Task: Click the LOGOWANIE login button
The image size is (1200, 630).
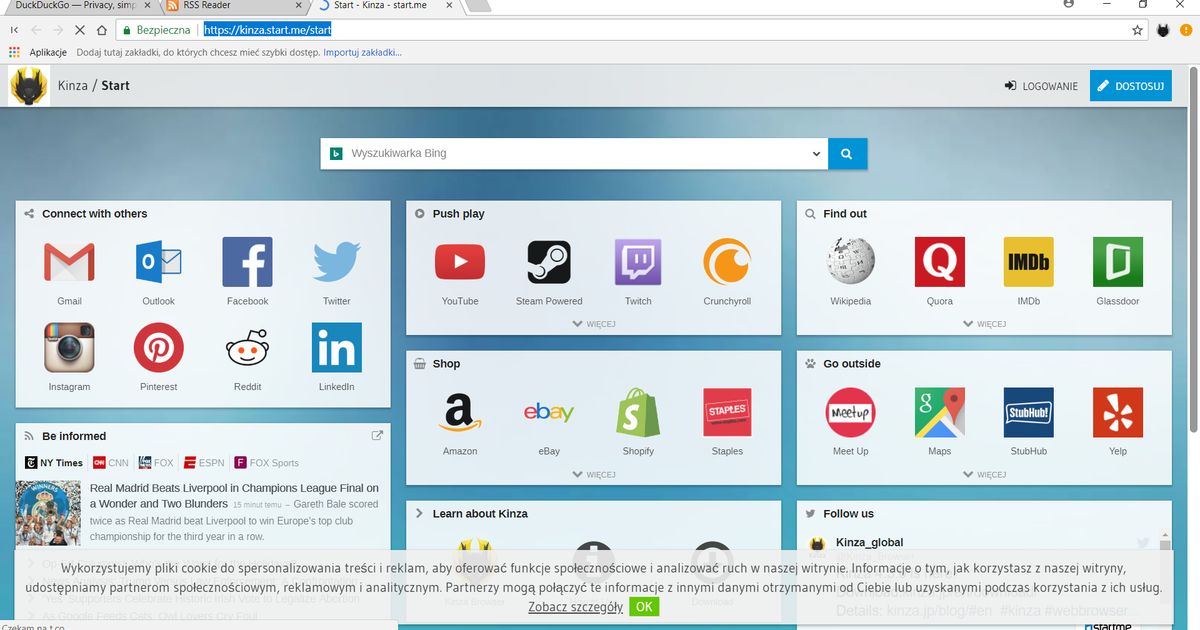Action: (x=1041, y=86)
